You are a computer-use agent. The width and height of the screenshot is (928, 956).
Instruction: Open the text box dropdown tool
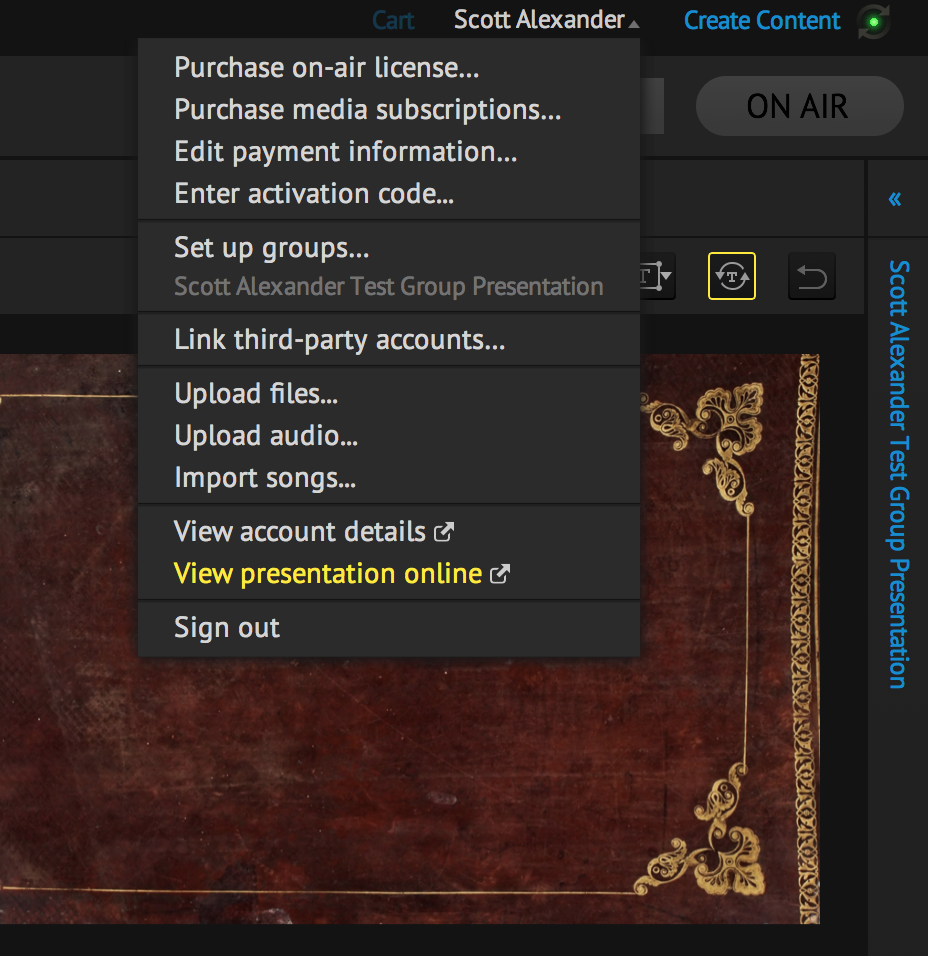coord(656,276)
